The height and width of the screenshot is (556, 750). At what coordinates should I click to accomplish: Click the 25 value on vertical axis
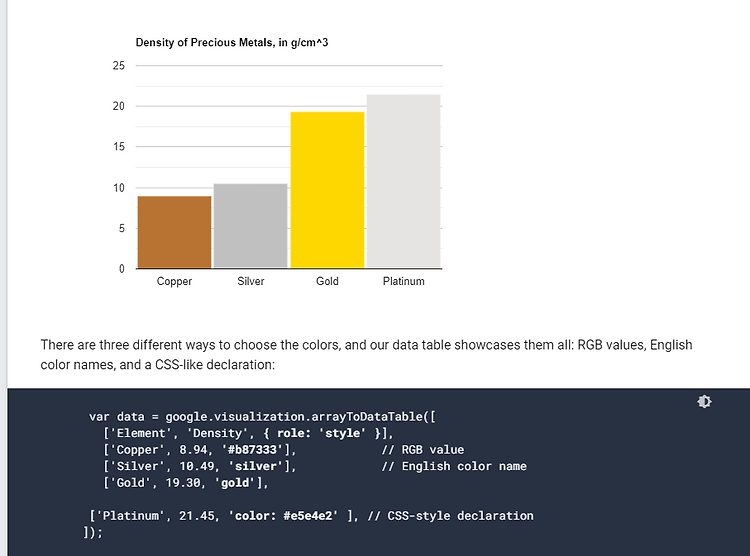pos(119,66)
